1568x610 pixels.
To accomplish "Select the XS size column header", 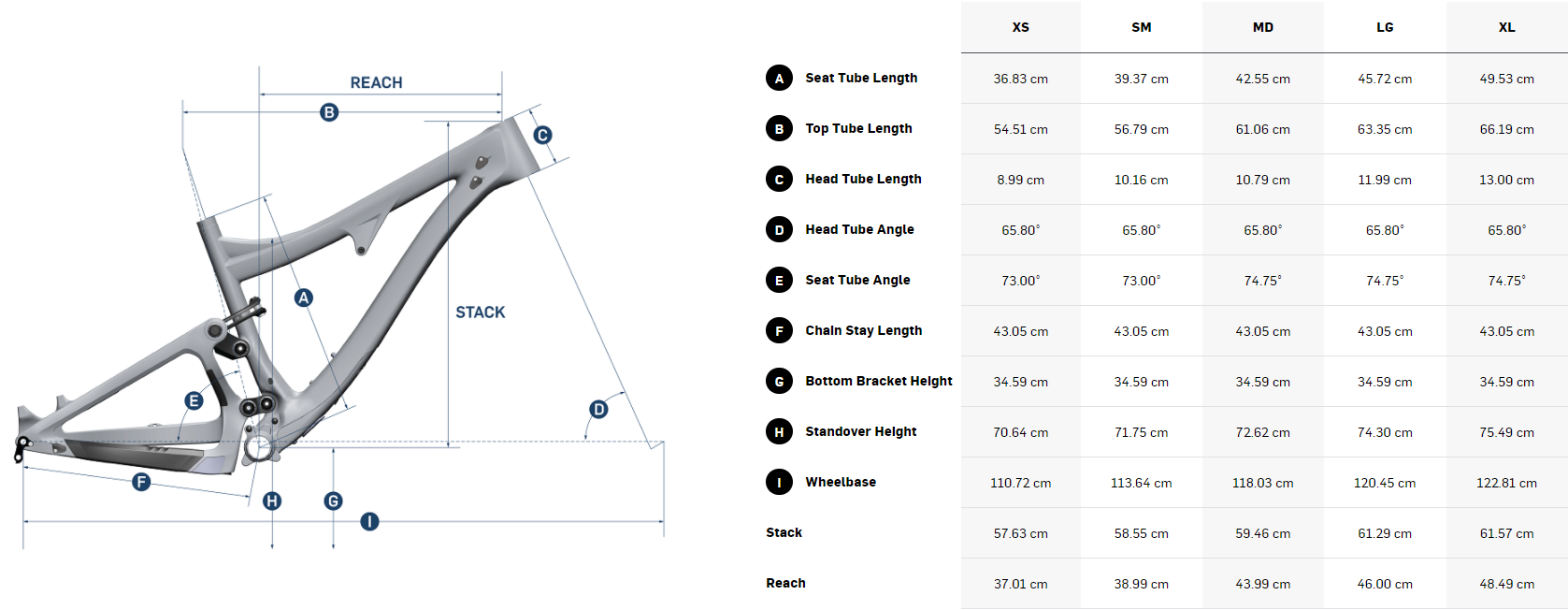I will coord(1020,27).
